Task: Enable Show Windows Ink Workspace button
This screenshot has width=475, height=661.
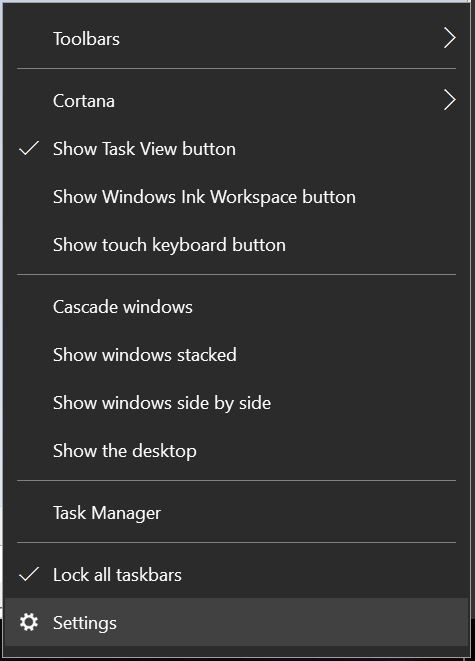Action: coord(236,196)
